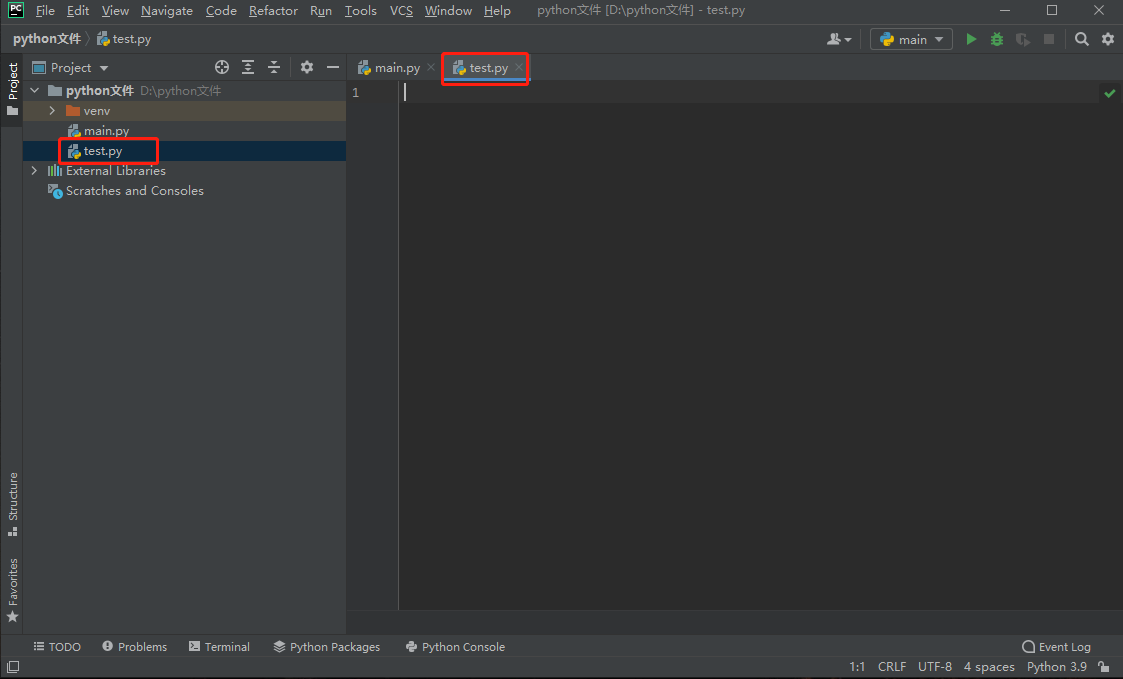Open the Tools menu

[x=360, y=11]
